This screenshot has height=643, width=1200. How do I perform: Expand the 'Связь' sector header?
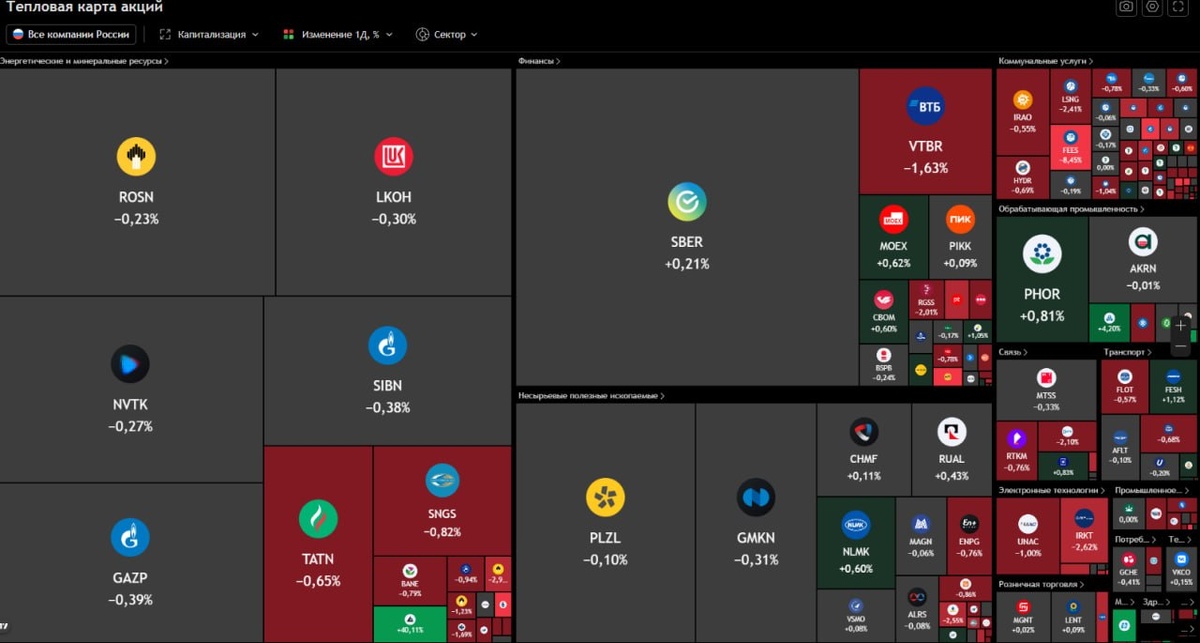[1011, 352]
